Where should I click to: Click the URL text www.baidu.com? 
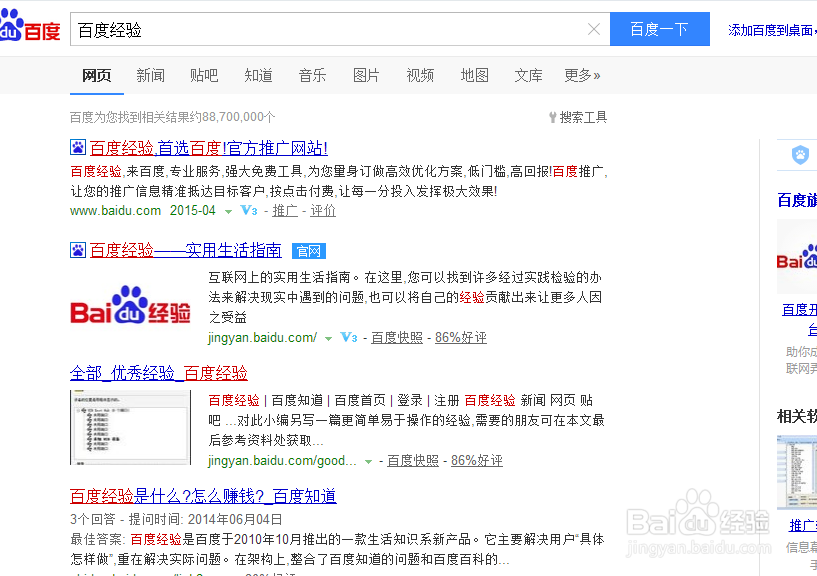(x=116, y=211)
